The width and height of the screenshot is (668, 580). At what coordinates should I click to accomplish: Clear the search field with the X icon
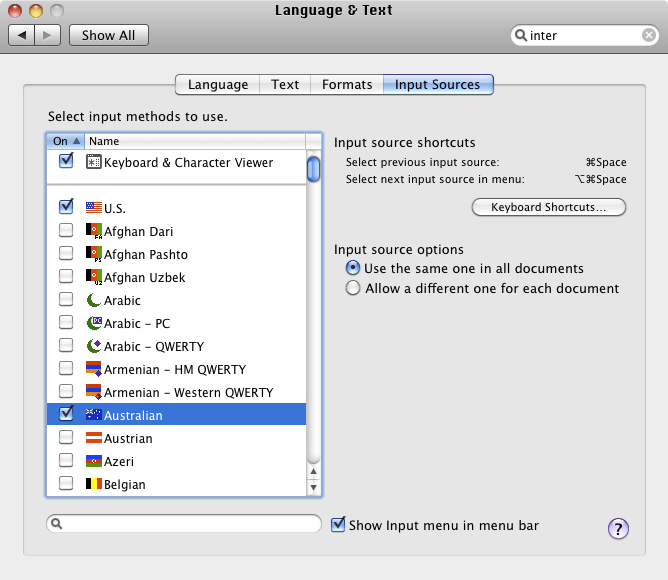click(x=649, y=35)
